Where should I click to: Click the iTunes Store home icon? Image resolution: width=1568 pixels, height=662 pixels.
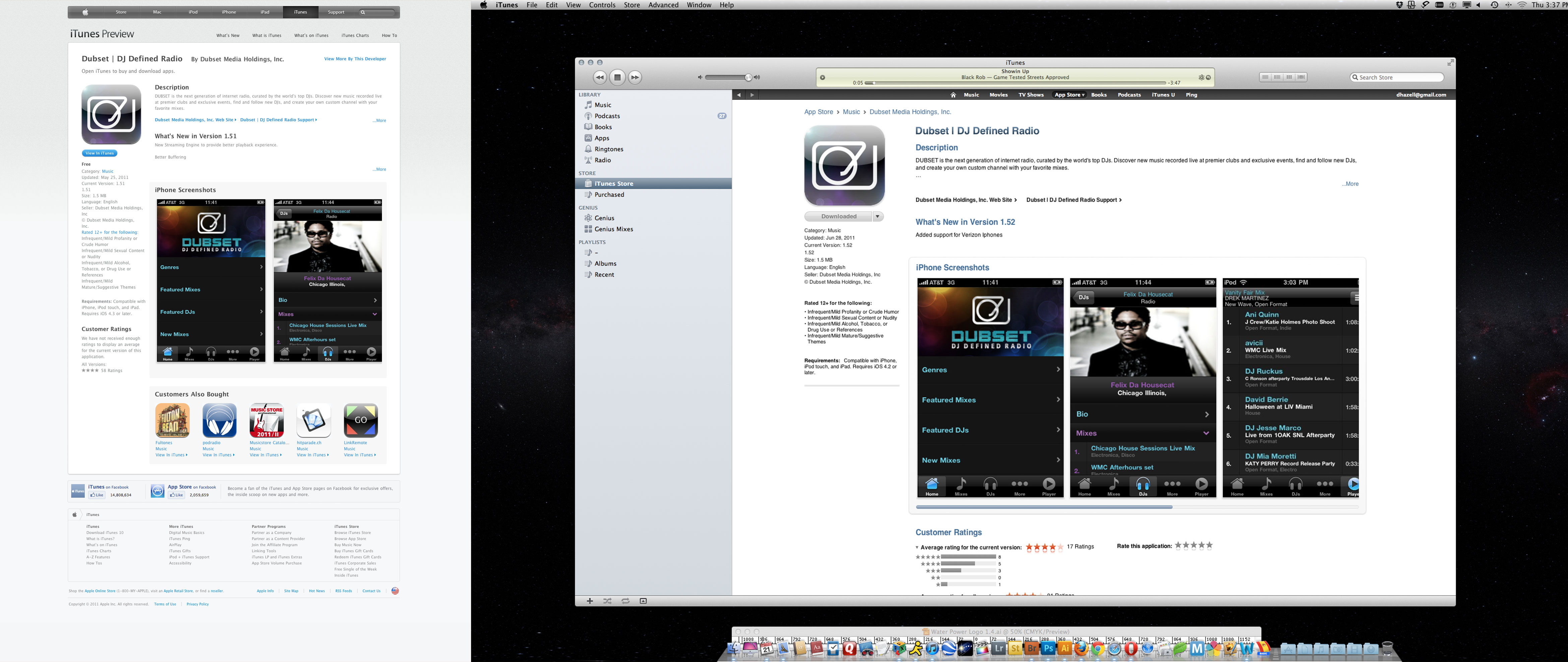pos(953,95)
